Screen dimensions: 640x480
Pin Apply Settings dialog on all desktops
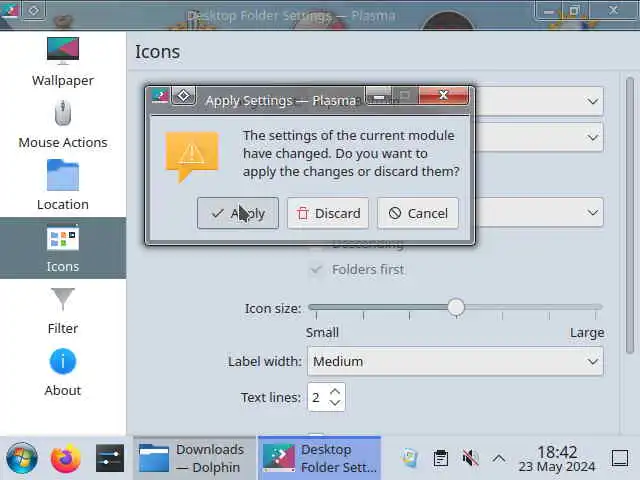click(184, 96)
